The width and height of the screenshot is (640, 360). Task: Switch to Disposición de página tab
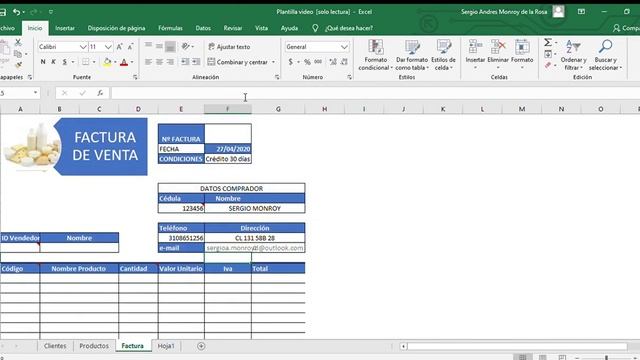[116, 28]
